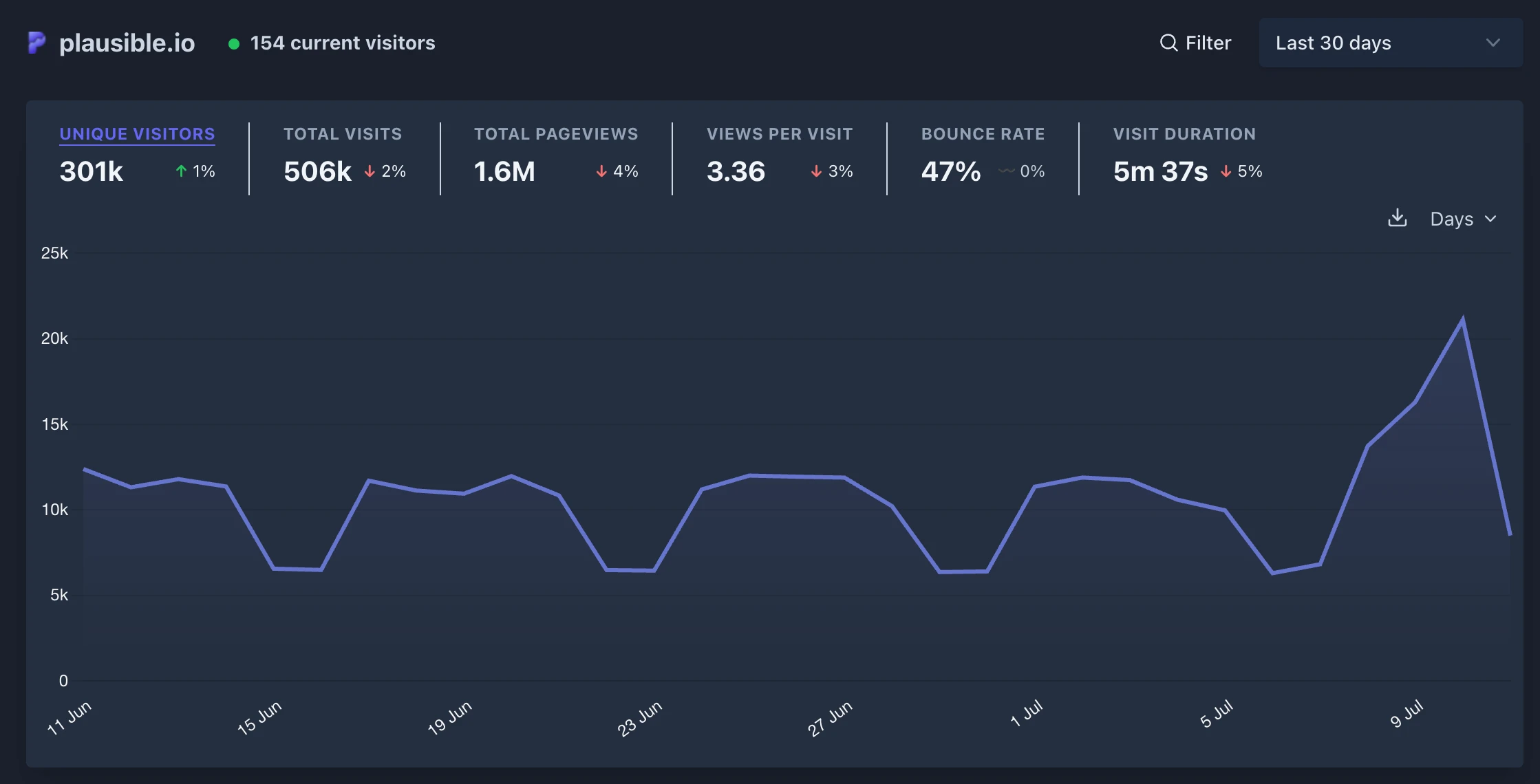Open Filter via the magnifier icon
This screenshot has height=784, width=1540.
point(1168,43)
